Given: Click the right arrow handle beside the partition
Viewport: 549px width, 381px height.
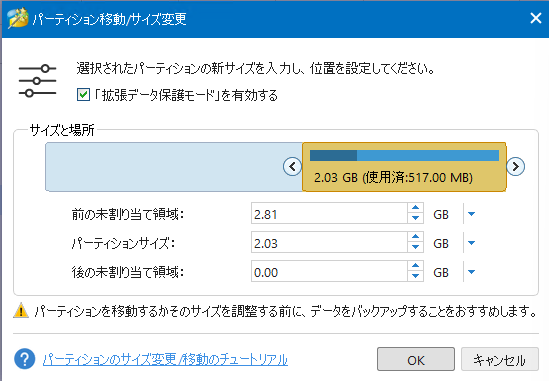Looking at the screenshot, I should click(x=515, y=166).
